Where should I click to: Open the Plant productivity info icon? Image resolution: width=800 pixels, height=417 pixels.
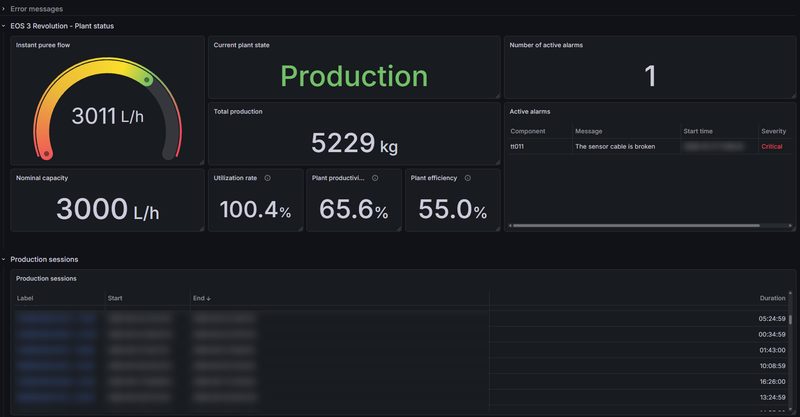[375, 178]
